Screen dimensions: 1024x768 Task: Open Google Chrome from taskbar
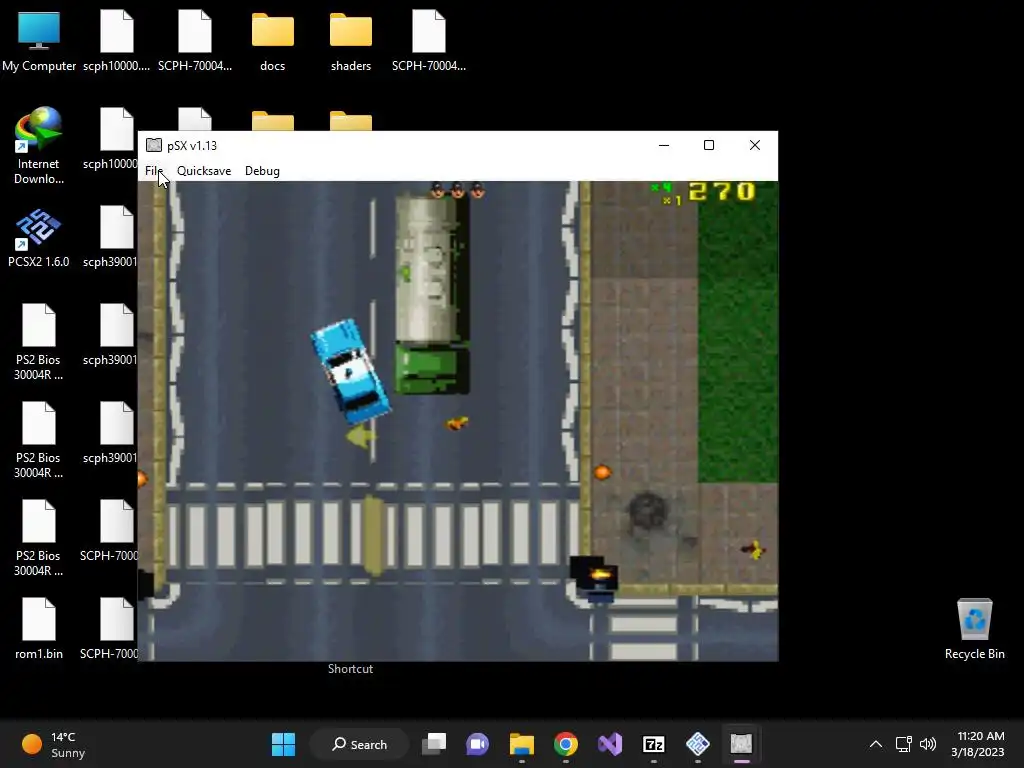tap(566, 744)
